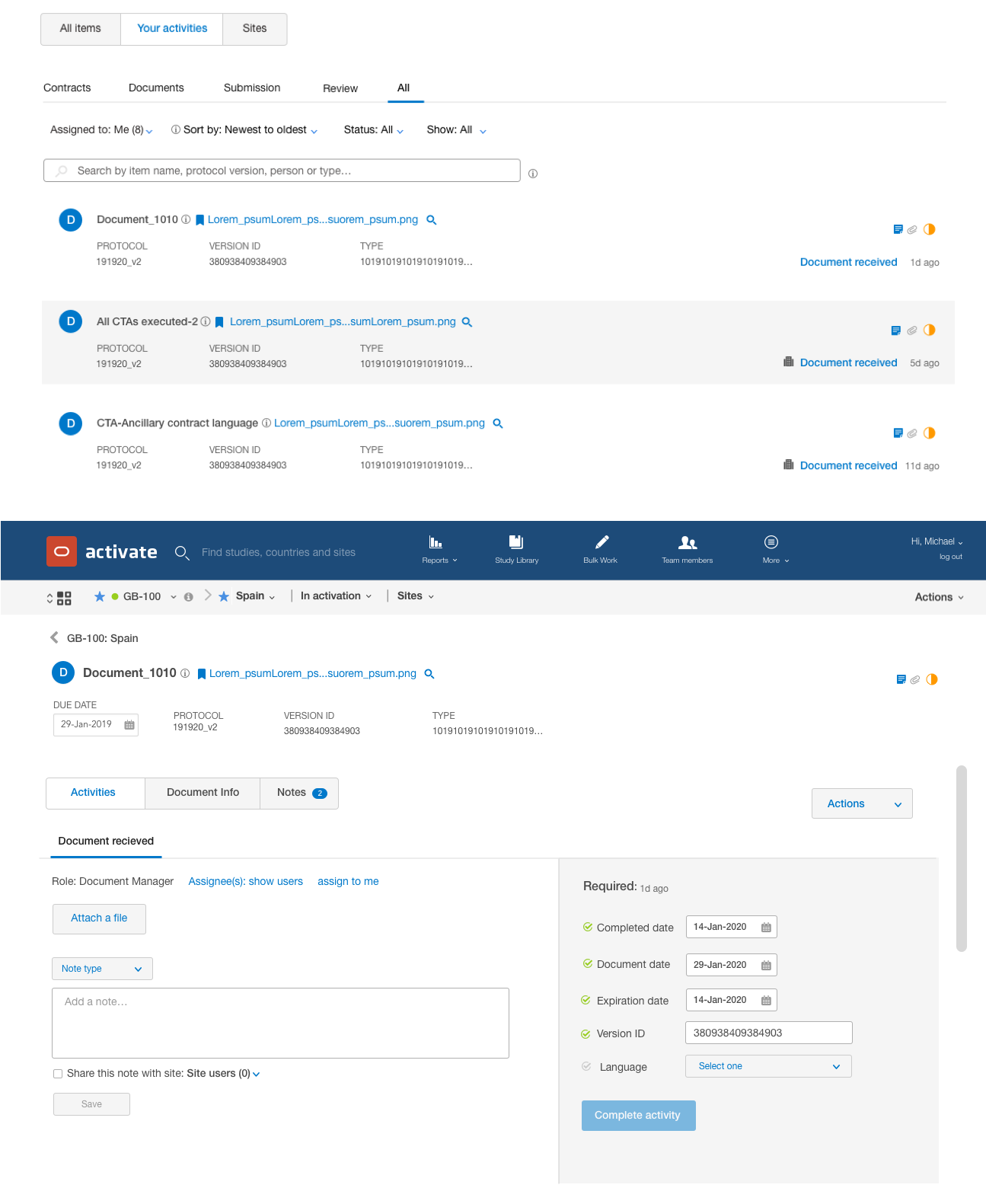Open Bulk Work from the header
The width and height of the screenshot is (986, 1204).
[x=601, y=549]
